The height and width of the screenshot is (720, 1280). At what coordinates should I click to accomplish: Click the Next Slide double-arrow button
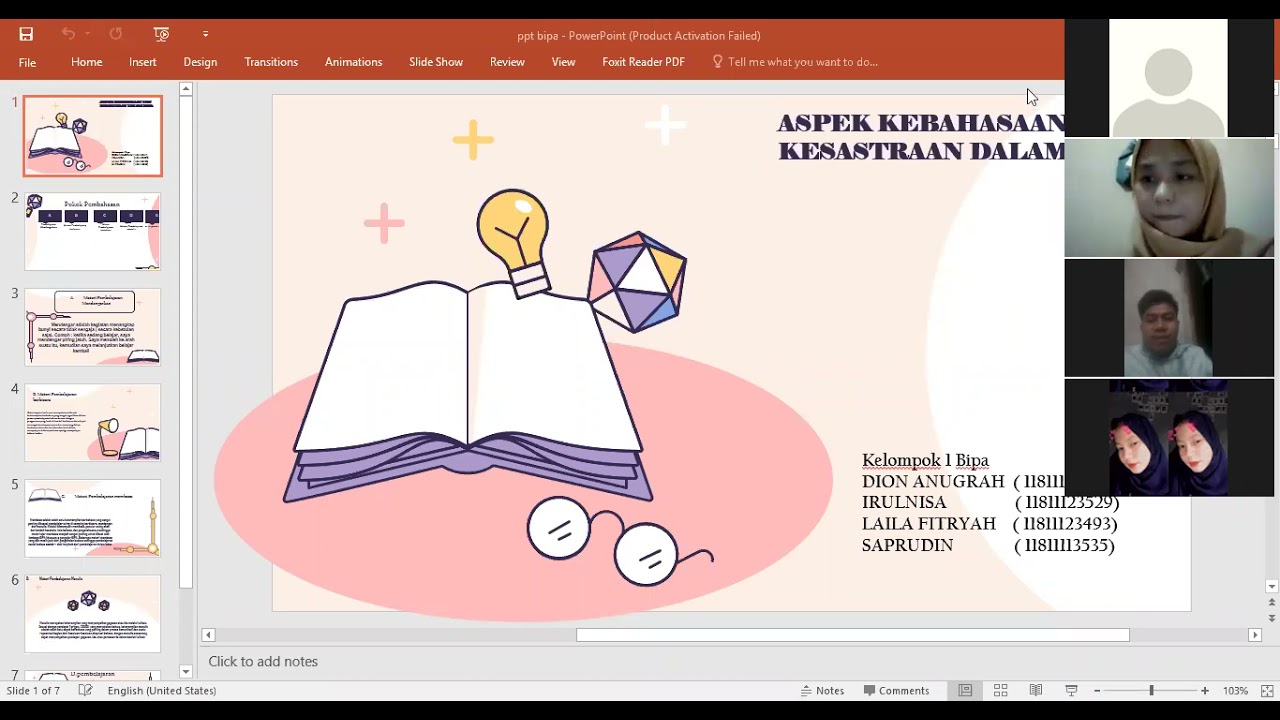tap(1272, 618)
